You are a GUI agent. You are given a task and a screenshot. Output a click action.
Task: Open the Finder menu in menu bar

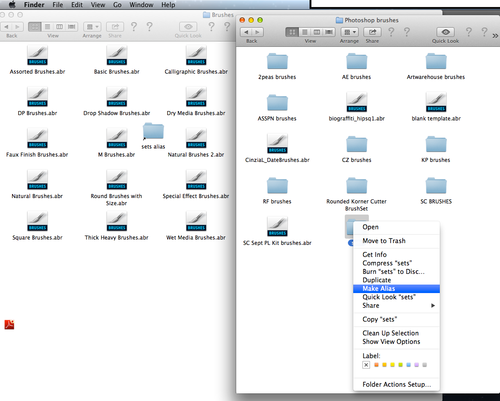(34, 5)
